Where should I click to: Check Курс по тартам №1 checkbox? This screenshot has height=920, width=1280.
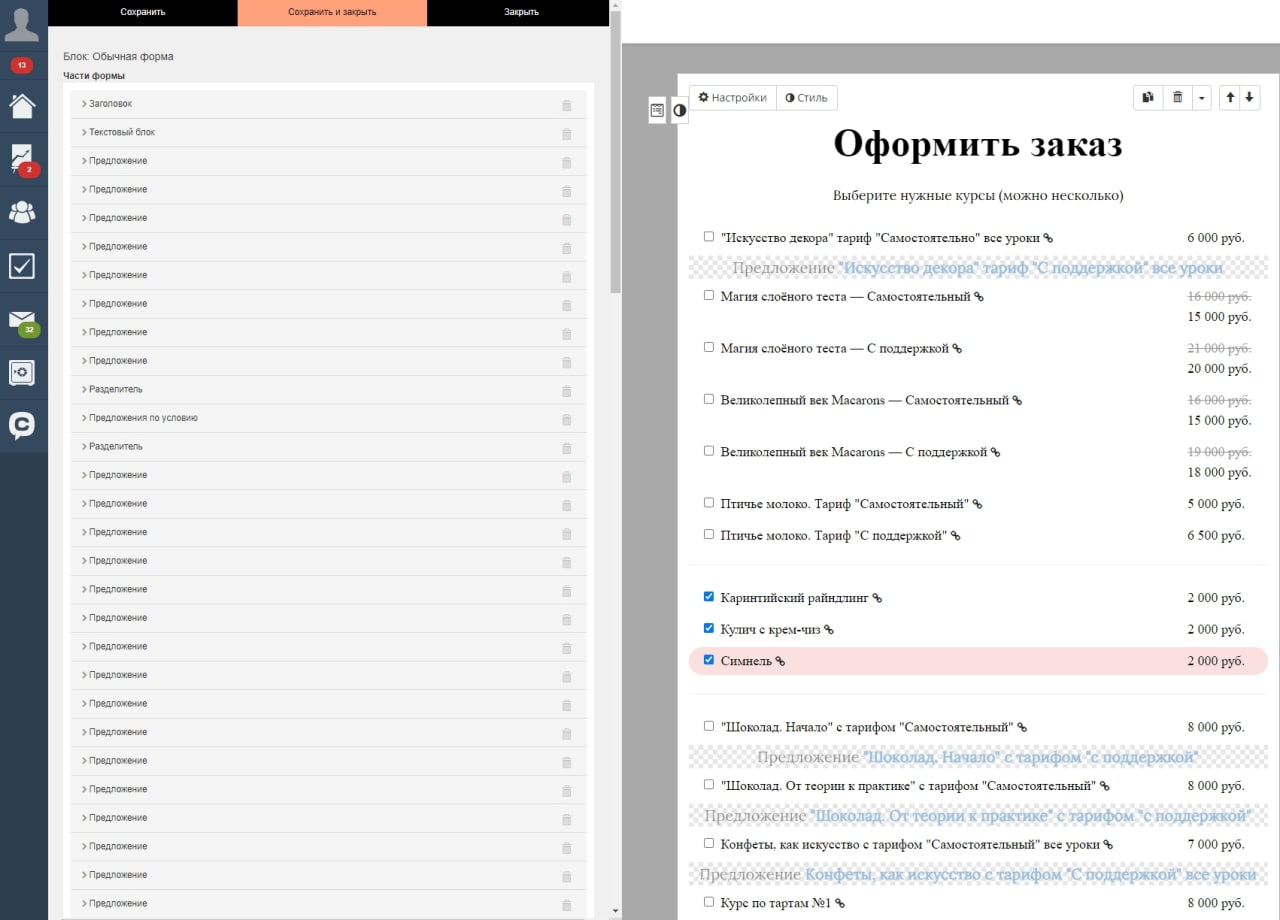click(709, 901)
